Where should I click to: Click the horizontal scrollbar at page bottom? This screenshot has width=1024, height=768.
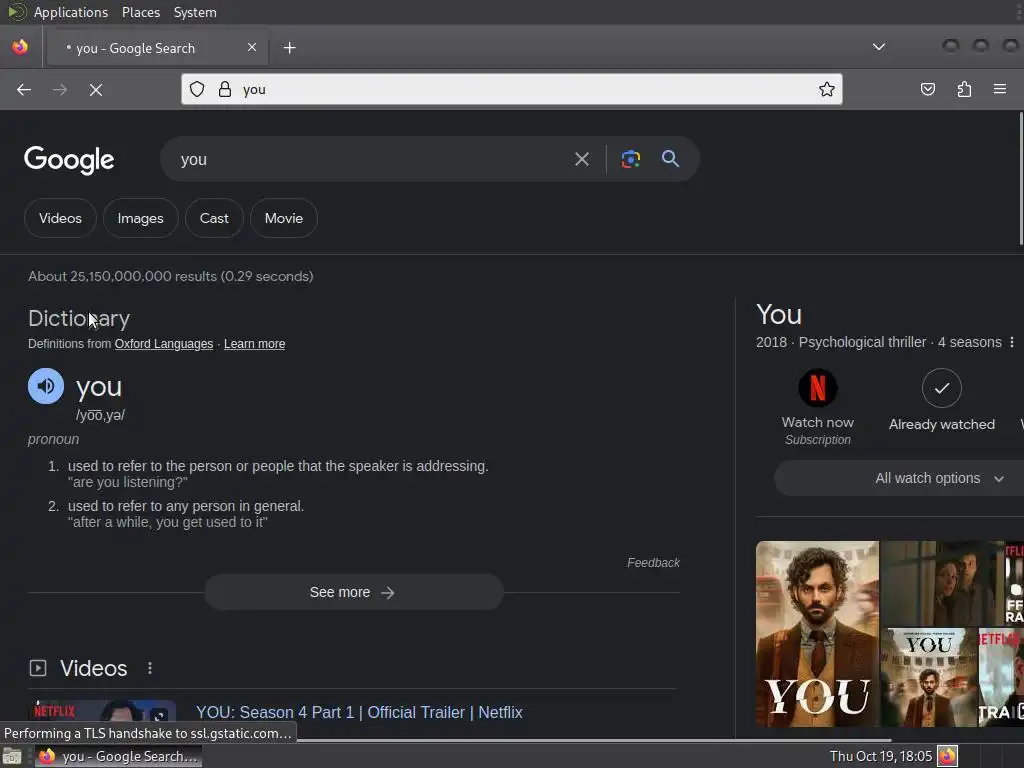(x=594, y=740)
